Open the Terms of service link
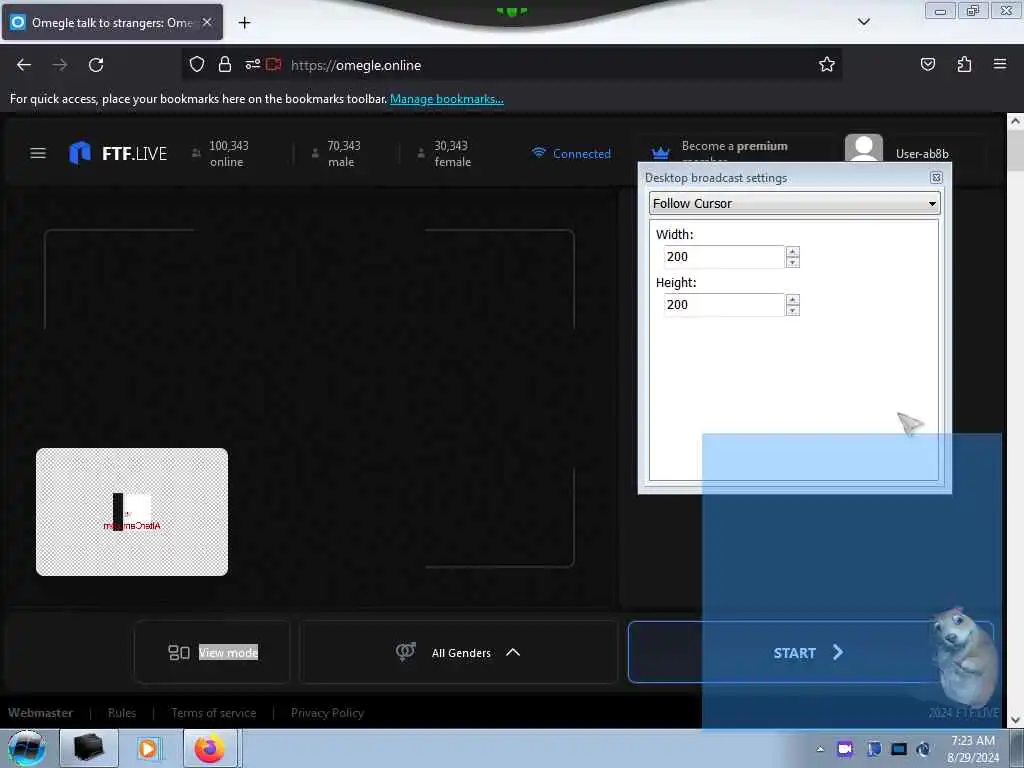1024x768 pixels. [214, 713]
